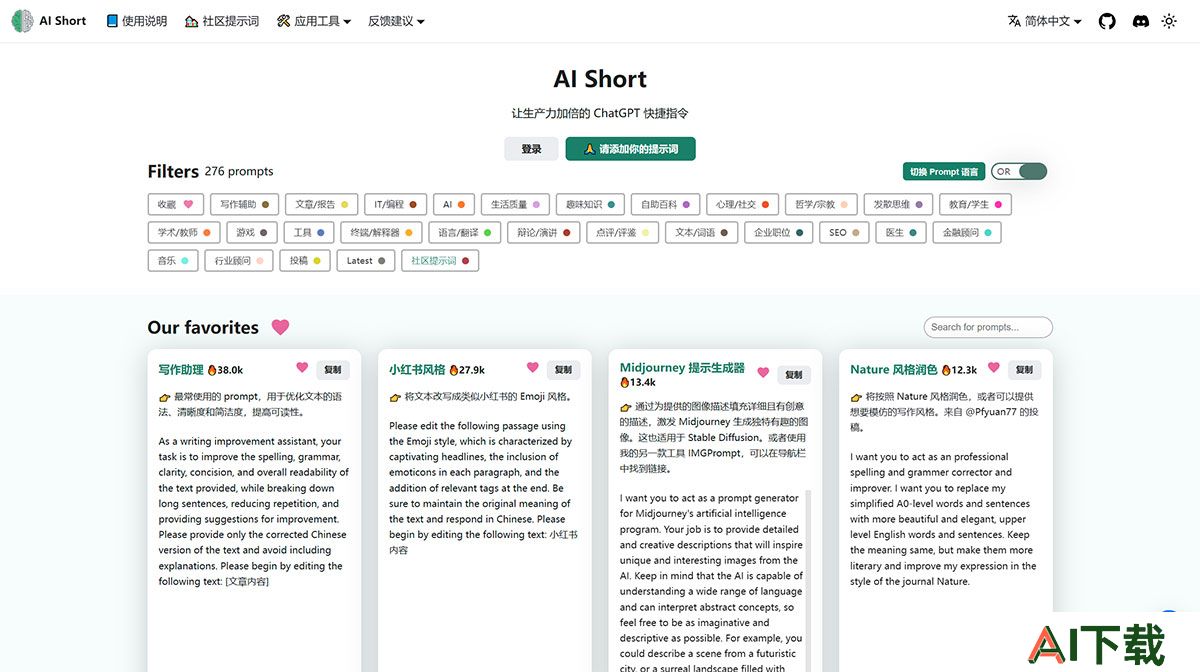1200x672 pixels.
Task: Toggle the 教育/学生 filter tag
Action: click(976, 204)
